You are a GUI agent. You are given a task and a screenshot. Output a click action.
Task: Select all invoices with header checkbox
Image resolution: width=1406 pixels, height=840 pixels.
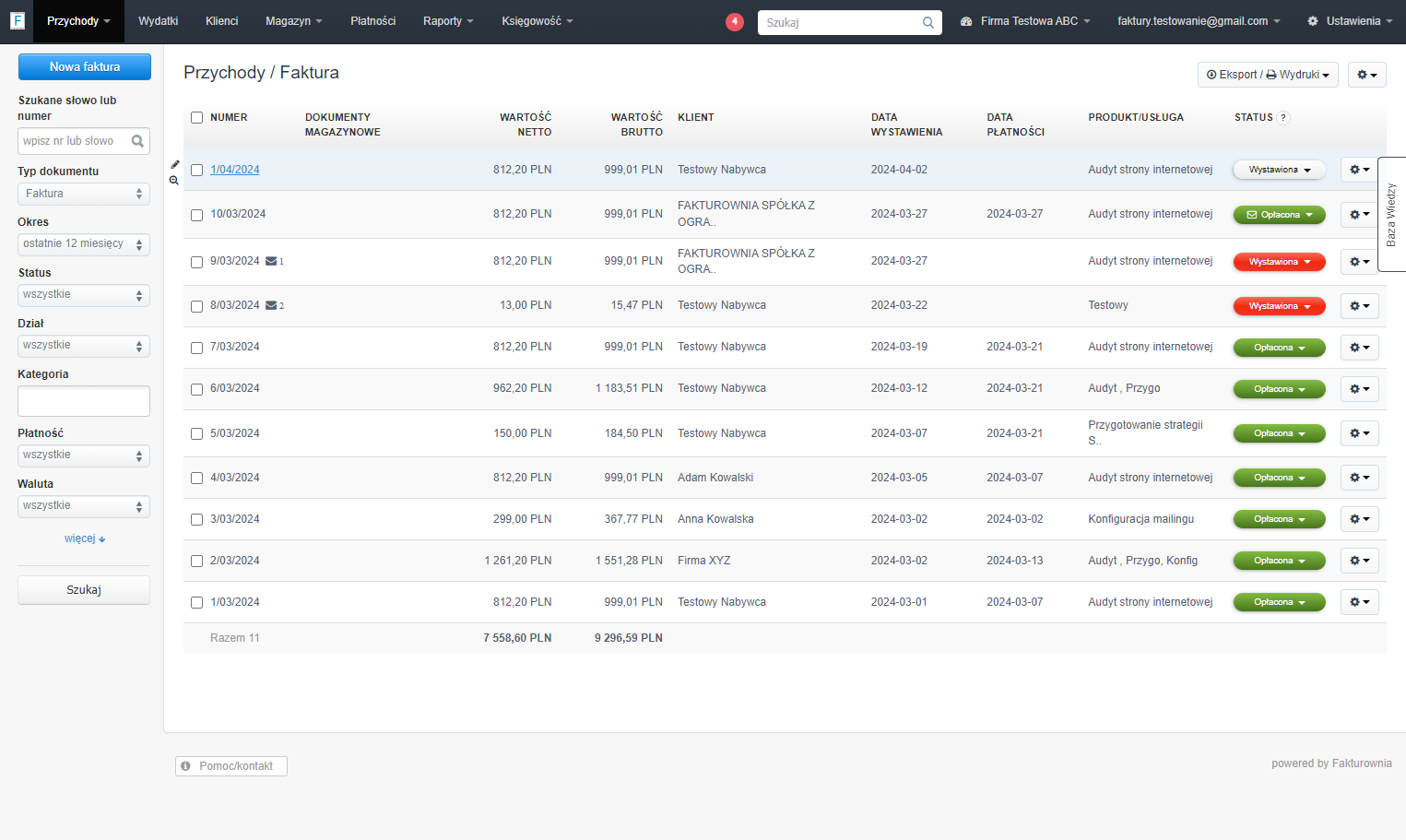point(196,117)
